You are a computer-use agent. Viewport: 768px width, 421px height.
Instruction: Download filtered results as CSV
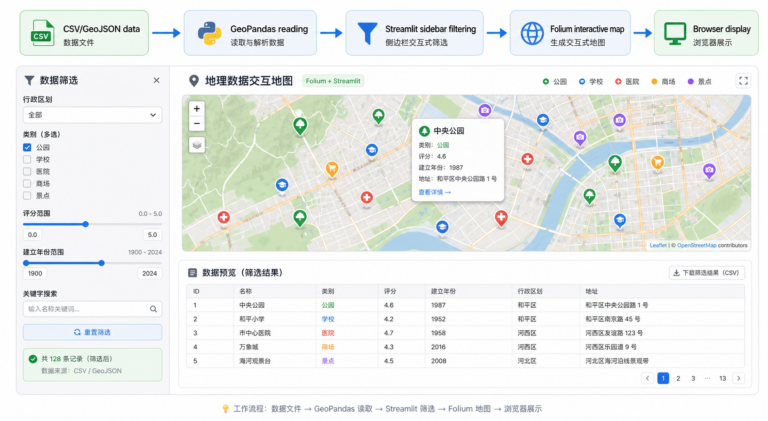tap(707, 273)
